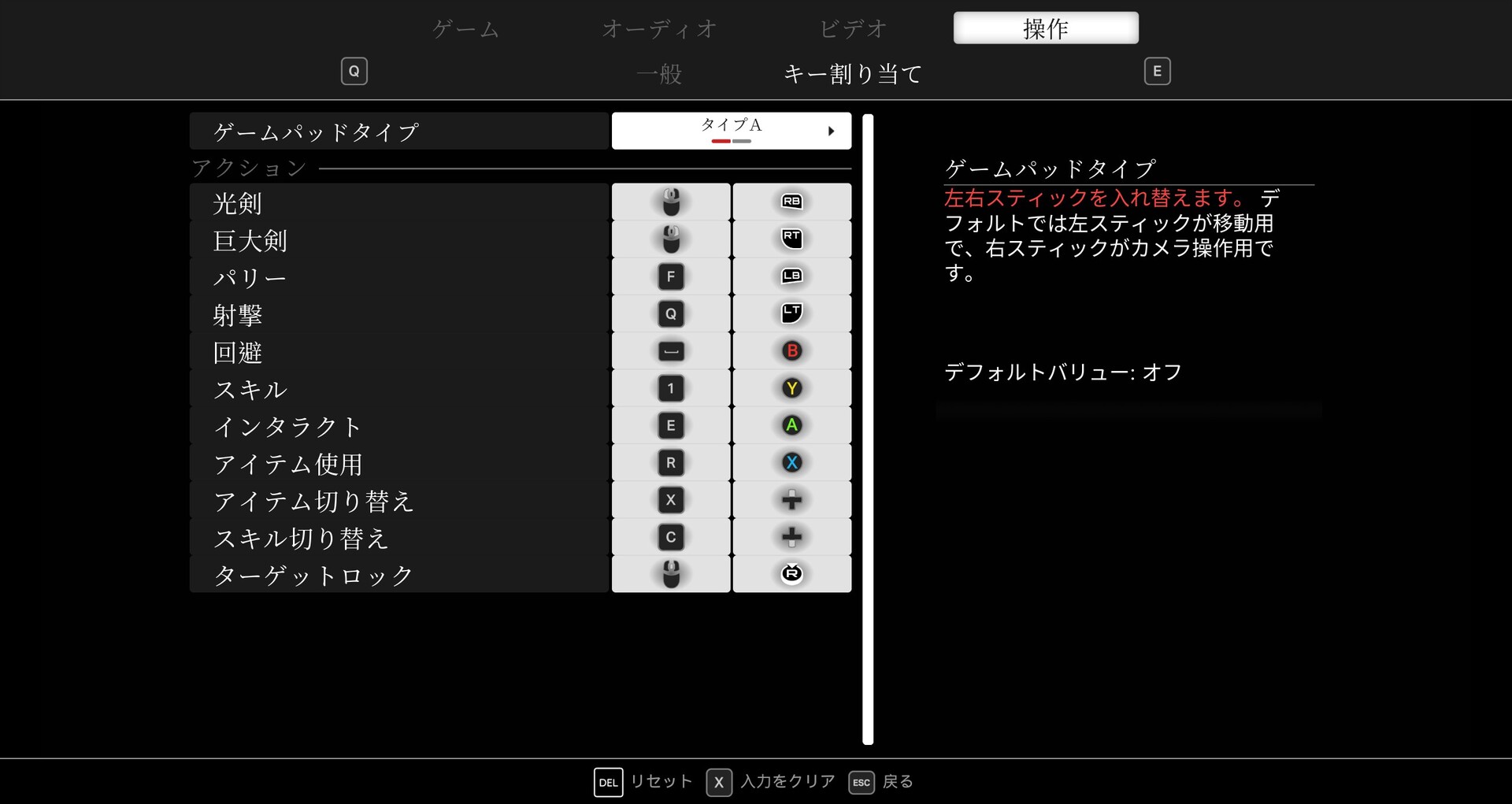This screenshot has height=804, width=1512.
Task: Switch to the オーディオ tab
Action: [659, 29]
